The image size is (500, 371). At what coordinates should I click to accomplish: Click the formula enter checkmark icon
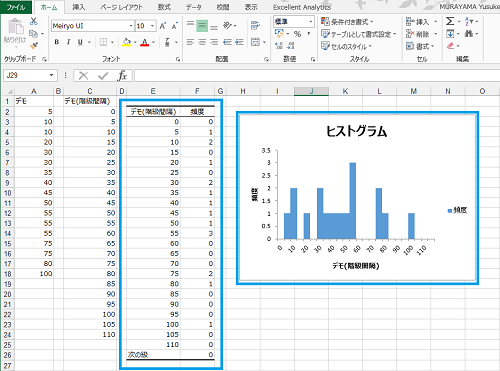coord(103,76)
